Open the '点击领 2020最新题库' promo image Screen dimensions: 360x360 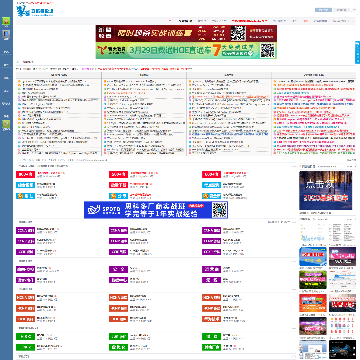click(x=325, y=190)
